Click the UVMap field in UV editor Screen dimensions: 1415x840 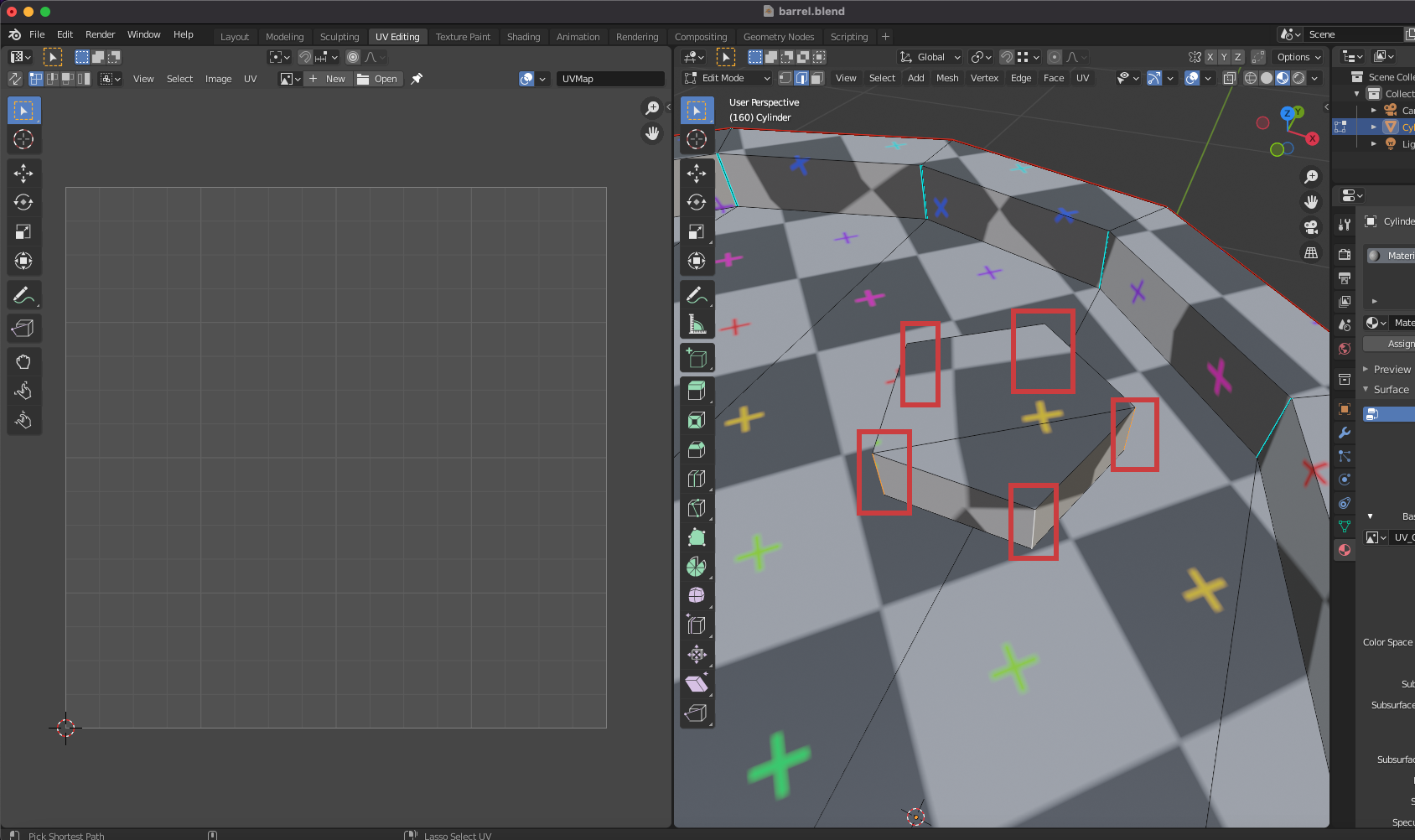click(610, 79)
